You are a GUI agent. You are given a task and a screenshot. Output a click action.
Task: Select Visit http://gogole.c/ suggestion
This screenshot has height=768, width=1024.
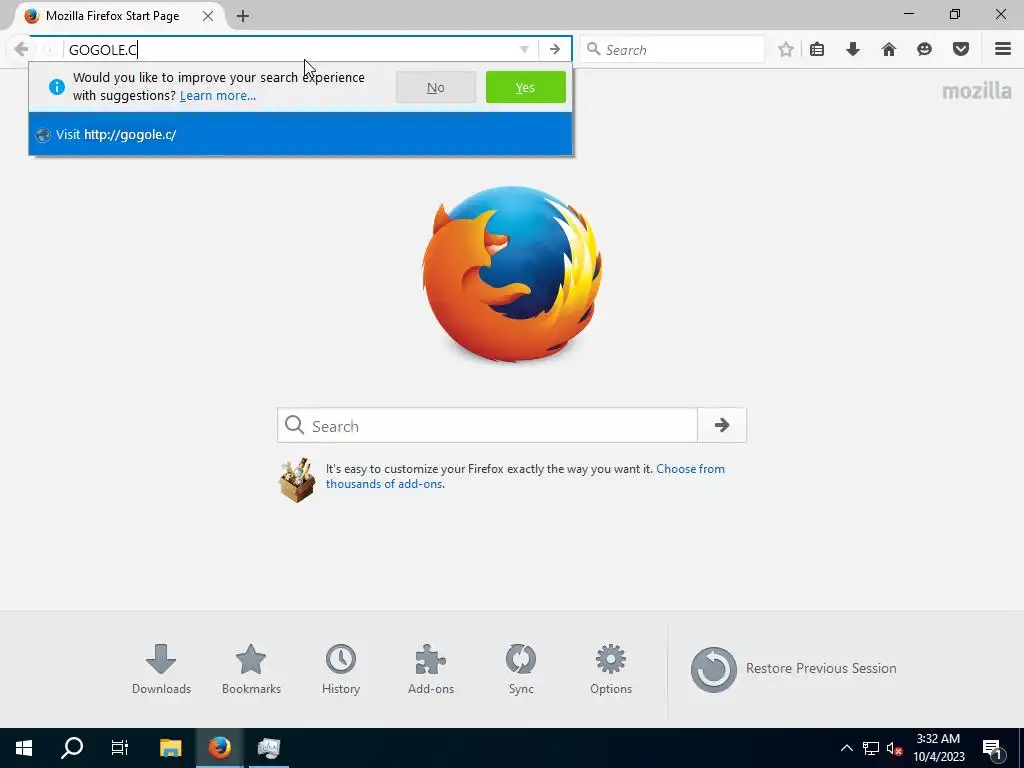coord(300,135)
